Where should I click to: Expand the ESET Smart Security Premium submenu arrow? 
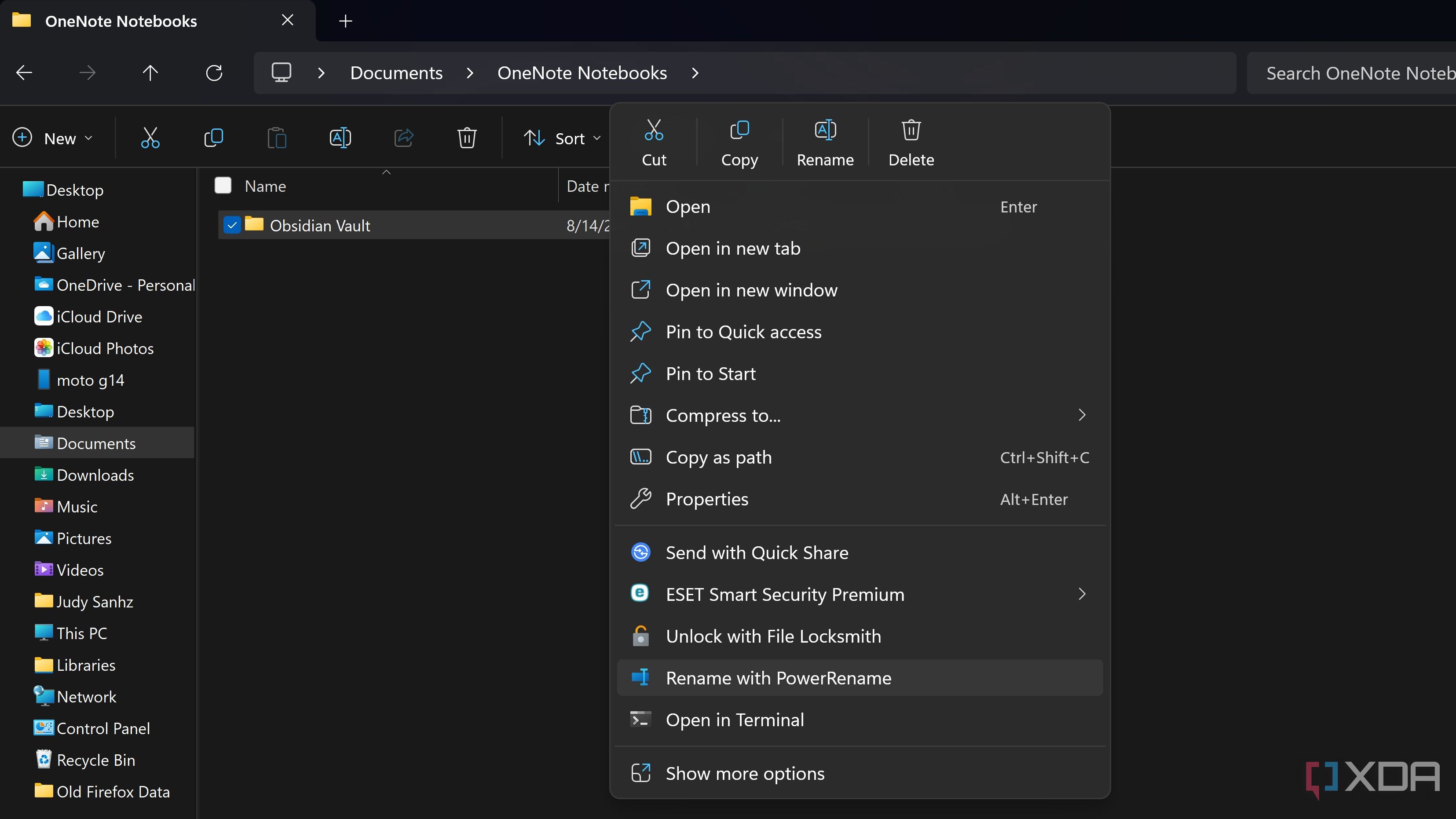coord(1082,593)
